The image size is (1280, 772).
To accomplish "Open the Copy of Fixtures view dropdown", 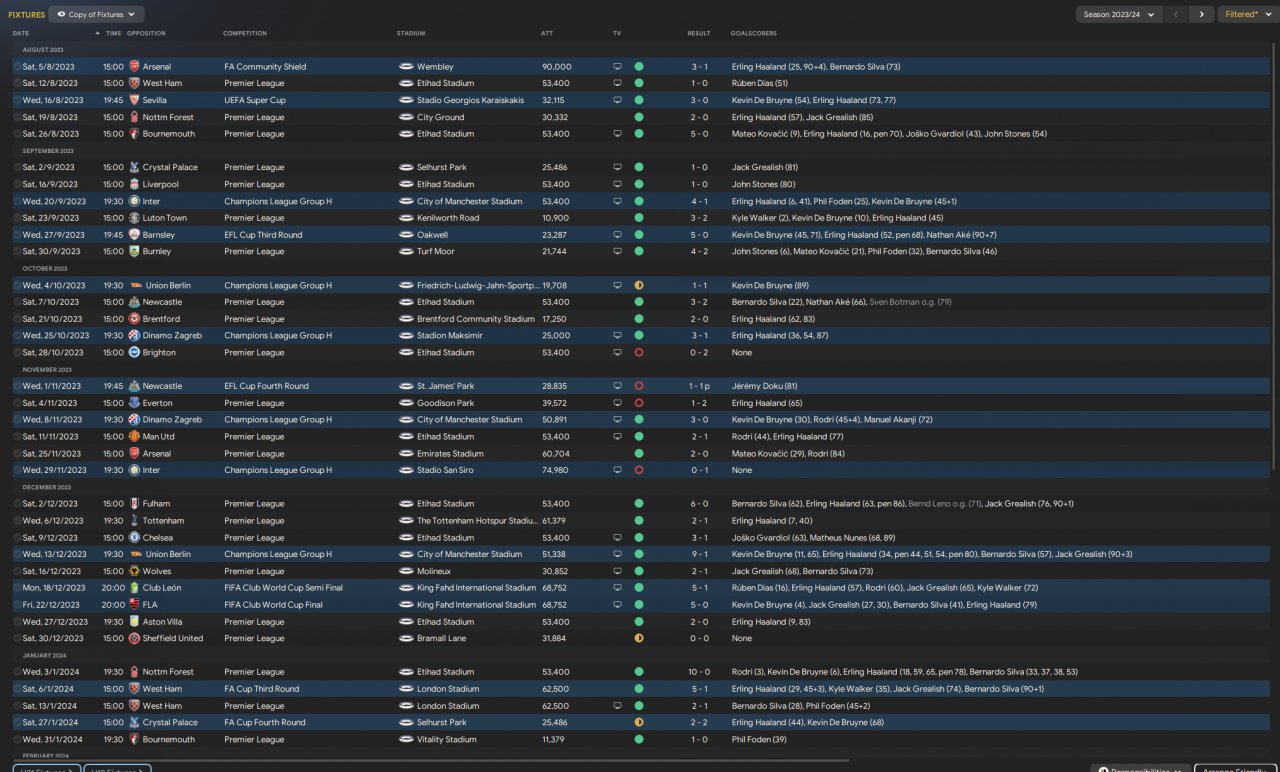I will point(96,15).
